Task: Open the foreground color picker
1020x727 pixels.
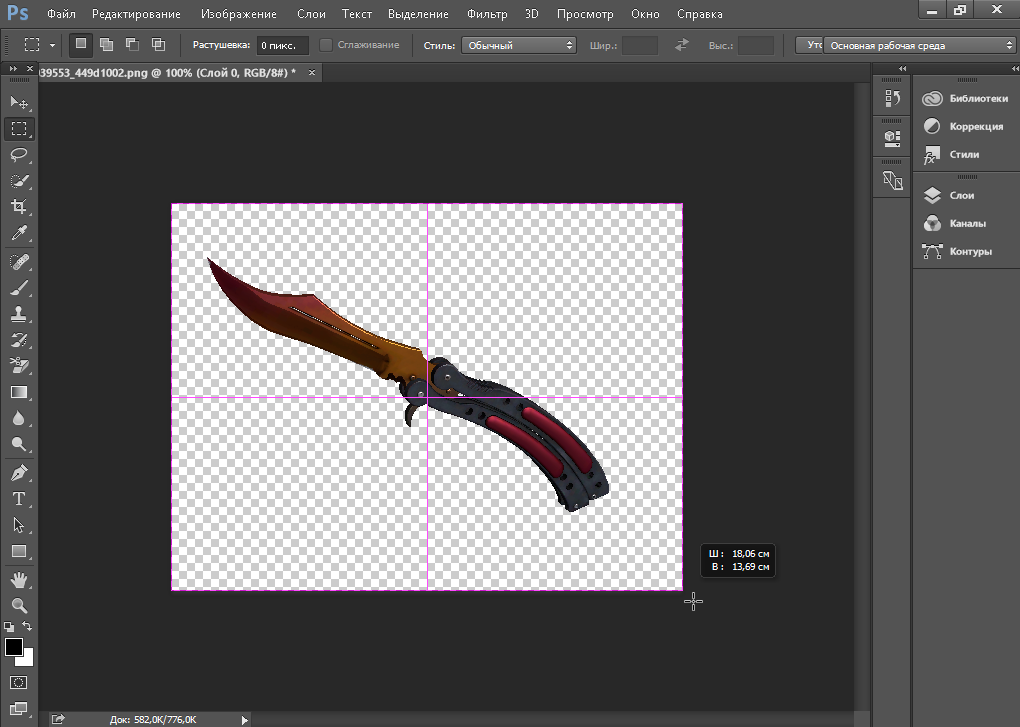Action: (x=13, y=647)
